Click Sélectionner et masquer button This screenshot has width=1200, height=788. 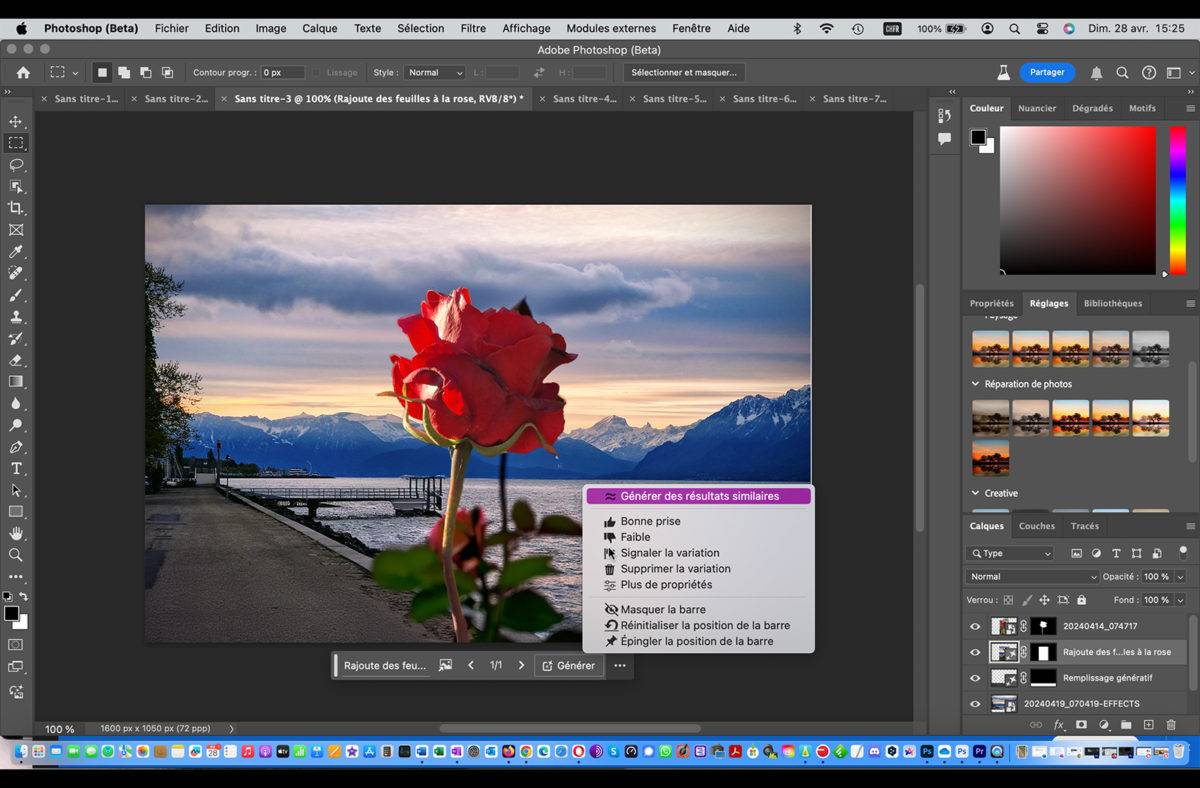pos(684,72)
